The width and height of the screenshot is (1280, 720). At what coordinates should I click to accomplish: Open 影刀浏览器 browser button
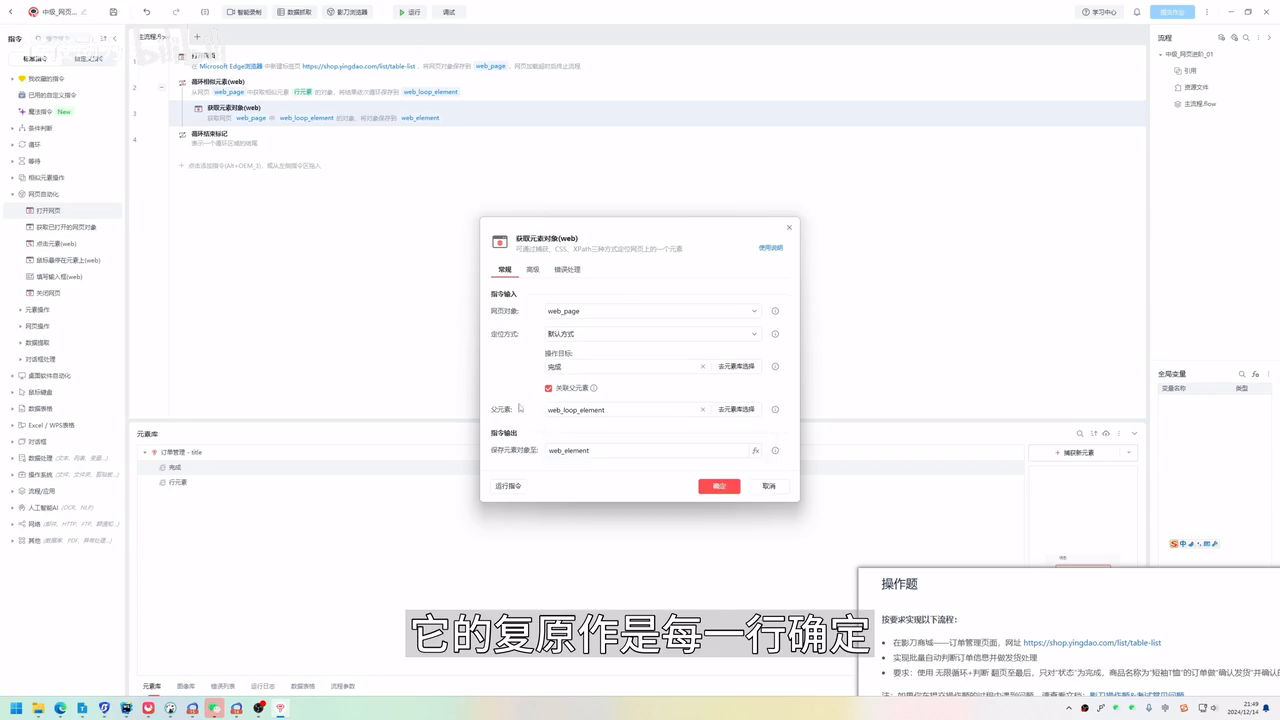347,12
